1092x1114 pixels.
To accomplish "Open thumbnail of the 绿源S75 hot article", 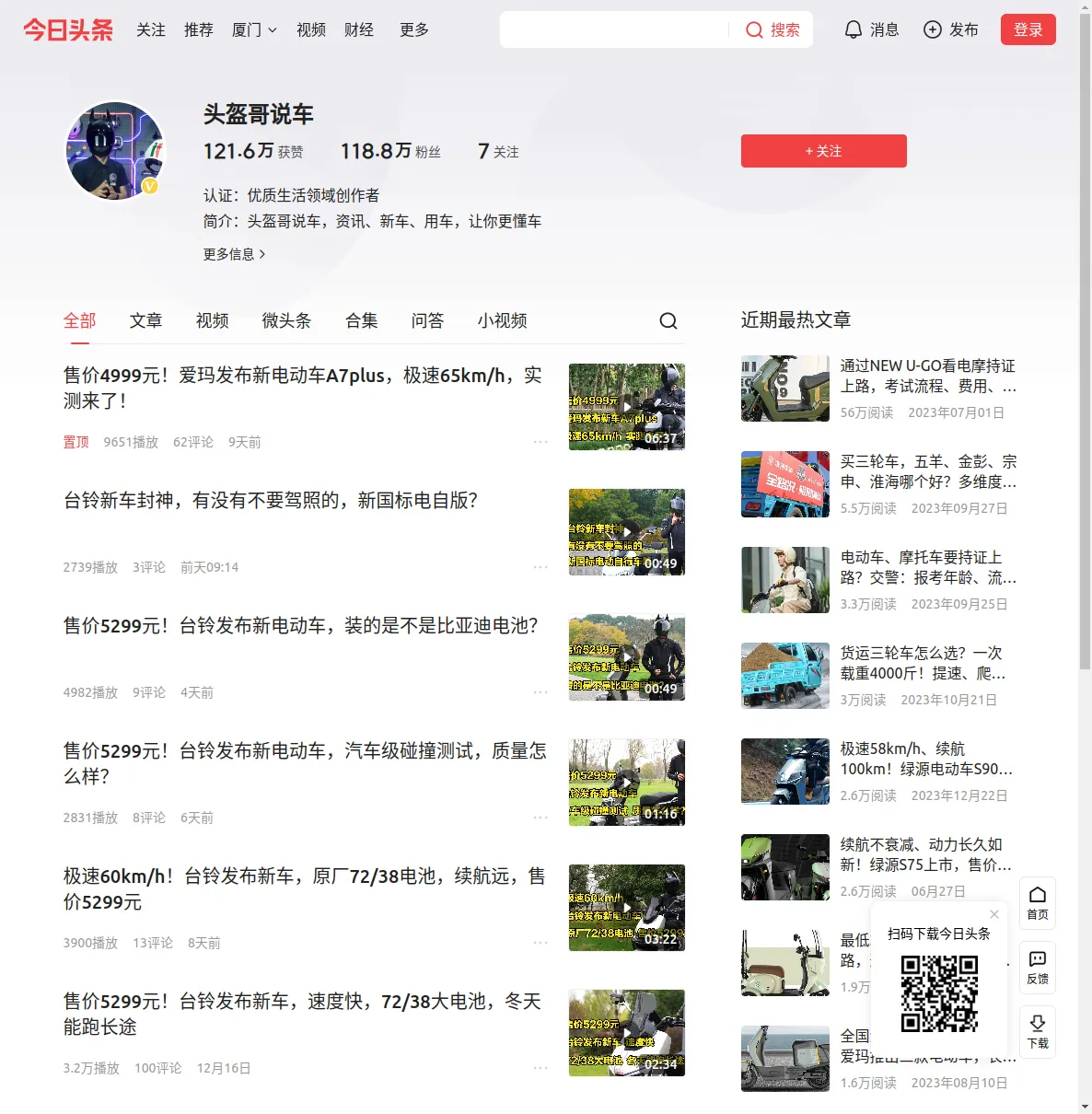I will [785, 867].
